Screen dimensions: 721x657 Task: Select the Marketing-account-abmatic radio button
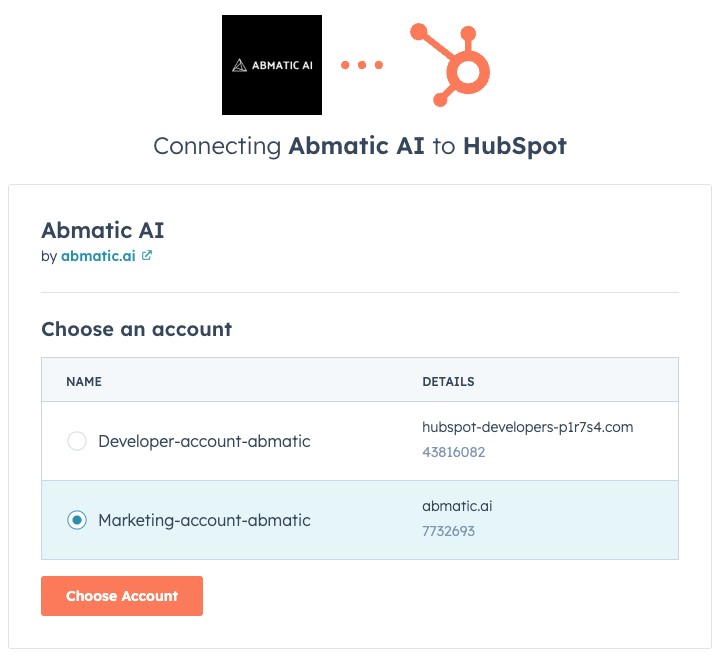[76, 520]
